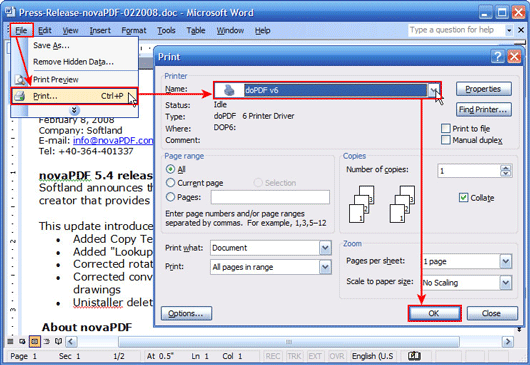Switch to Normal view icon in status area
The image size is (530, 365).
[10, 341]
